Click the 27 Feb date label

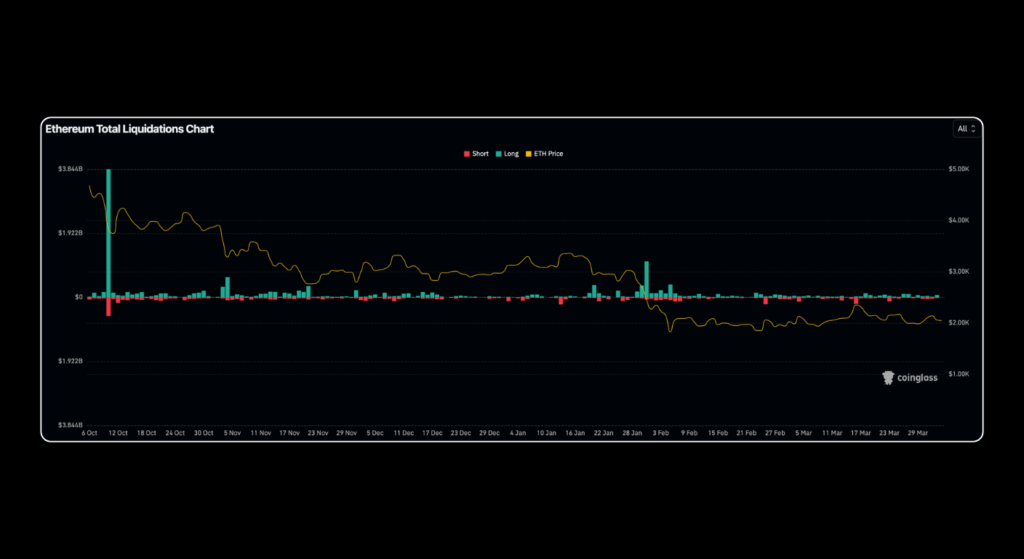tap(776, 433)
